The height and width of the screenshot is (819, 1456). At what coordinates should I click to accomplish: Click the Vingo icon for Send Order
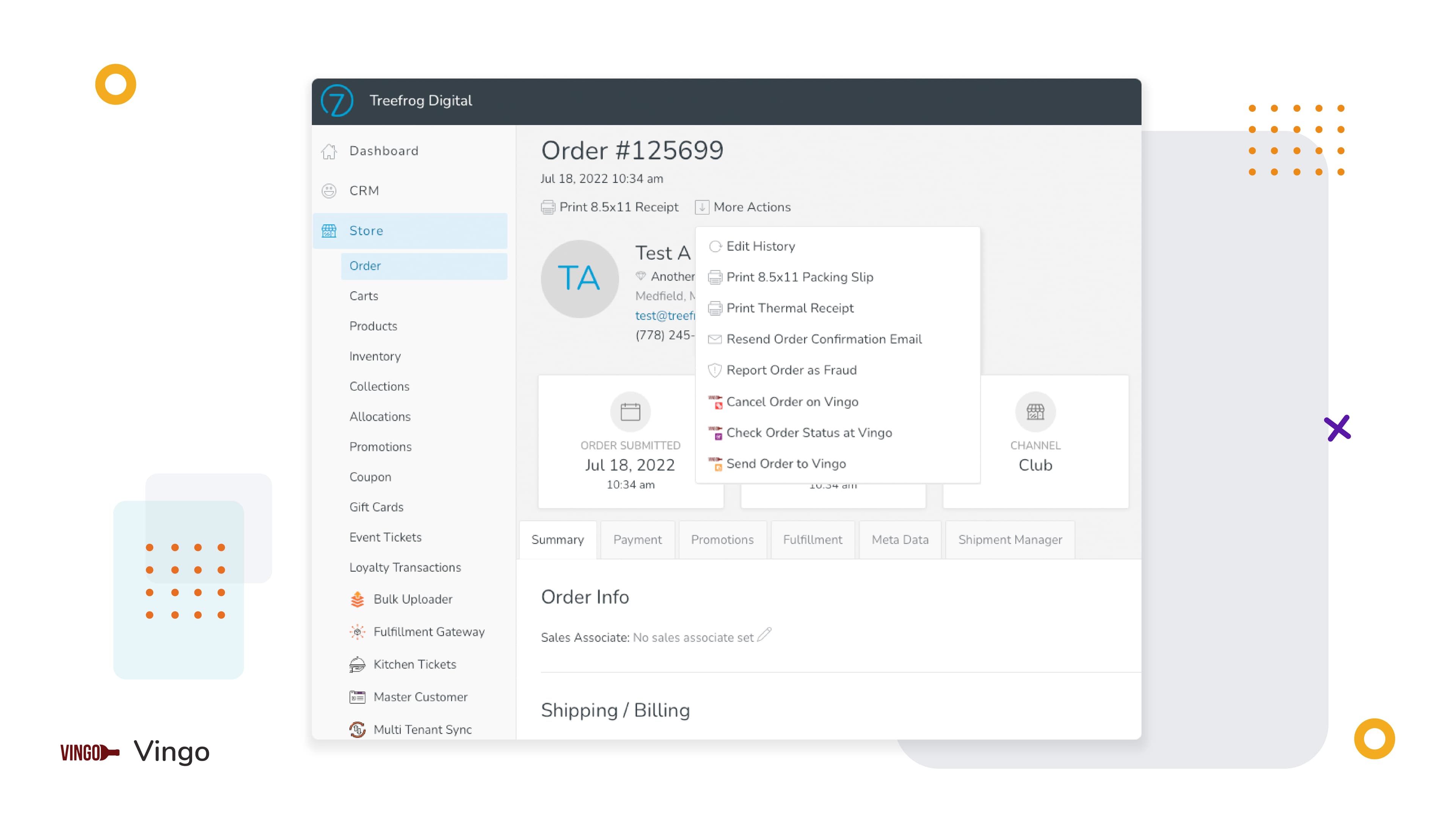715,464
